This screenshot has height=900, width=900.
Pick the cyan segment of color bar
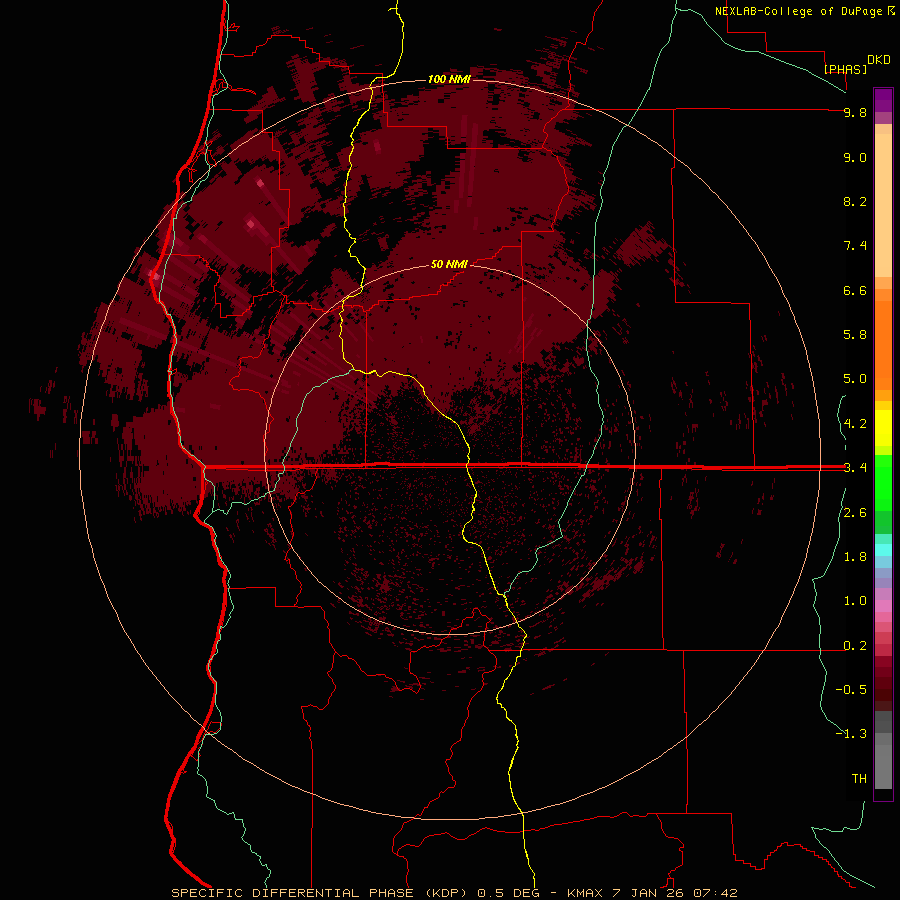pyautogui.click(x=883, y=550)
